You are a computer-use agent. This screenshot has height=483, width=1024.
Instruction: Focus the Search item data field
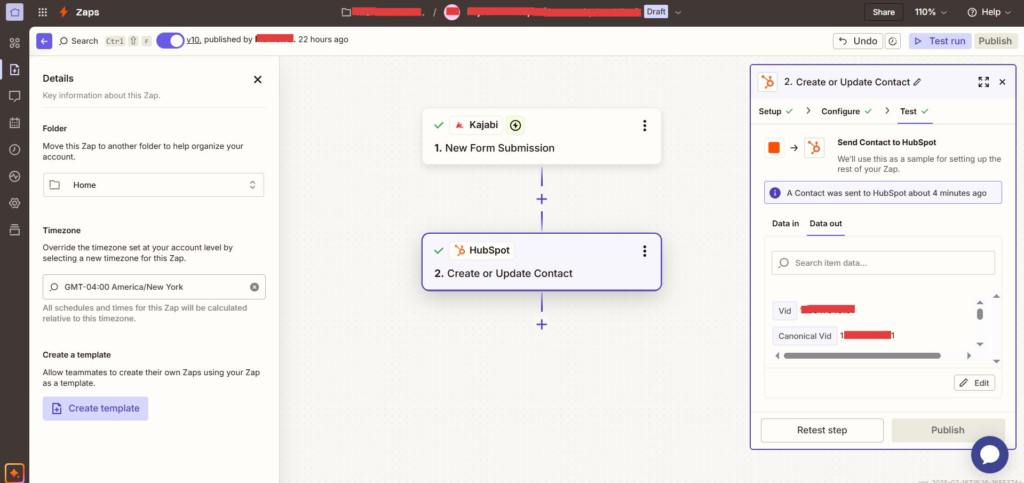tap(883, 263)
